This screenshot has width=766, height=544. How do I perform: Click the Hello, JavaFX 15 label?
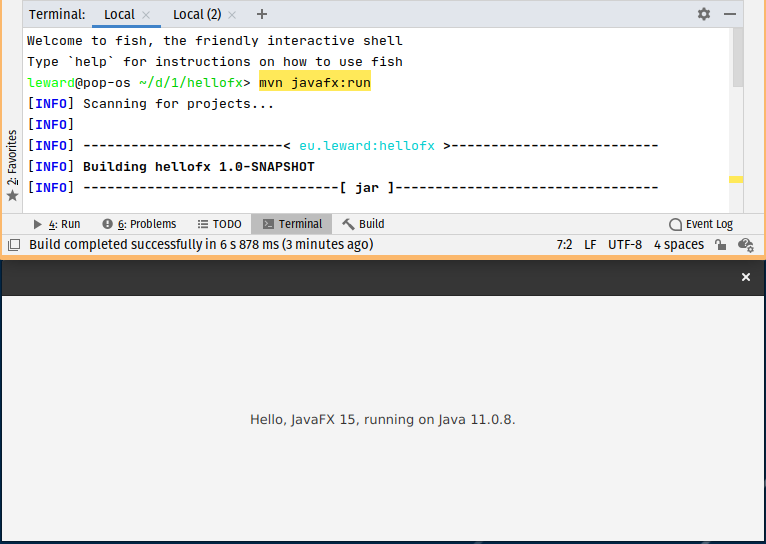click(383, 419)
